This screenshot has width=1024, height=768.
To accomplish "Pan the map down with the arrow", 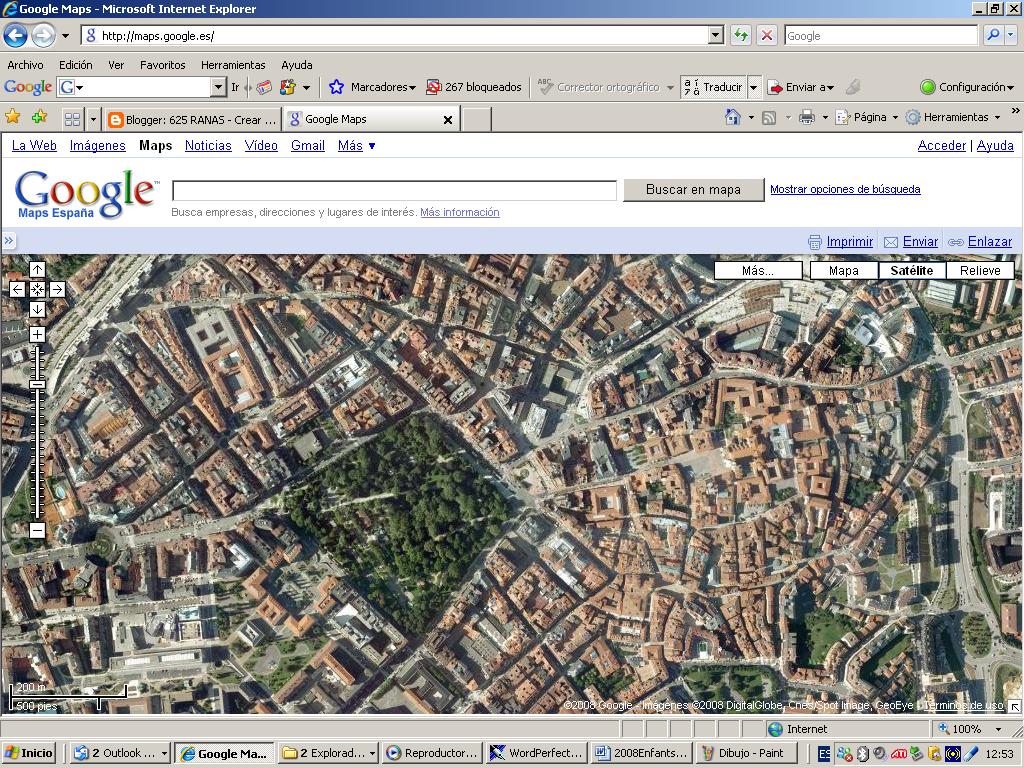I will coord(37,310).
